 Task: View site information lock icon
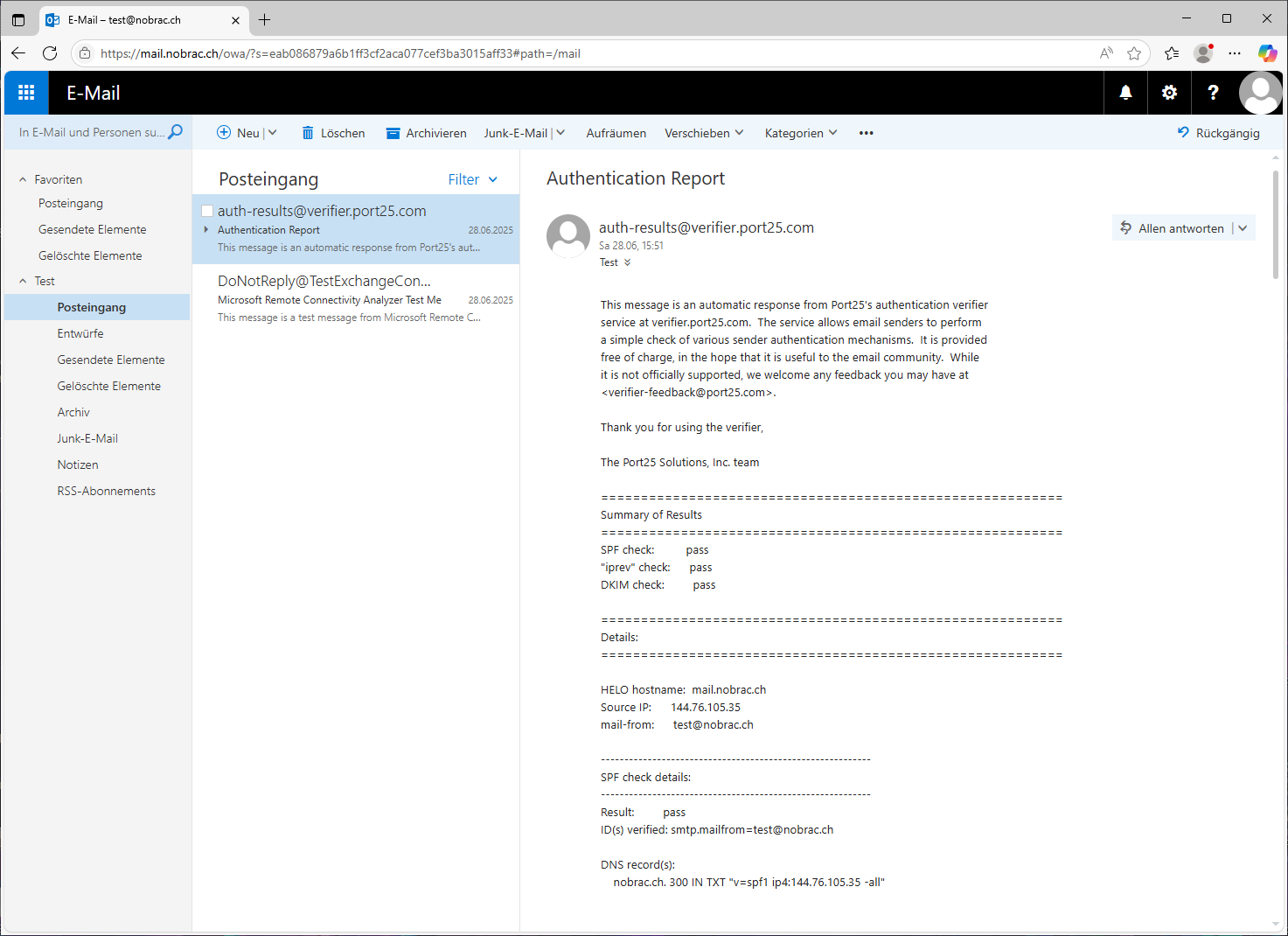(x=85, y=53)
